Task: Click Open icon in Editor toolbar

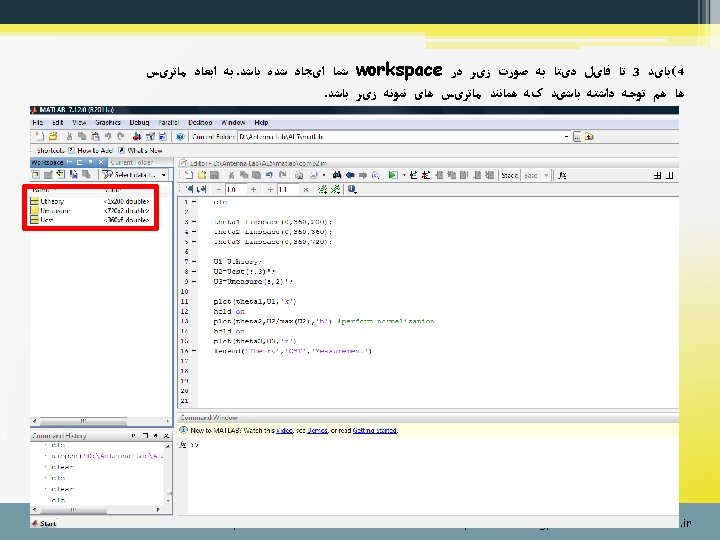Action: point(202,175)
